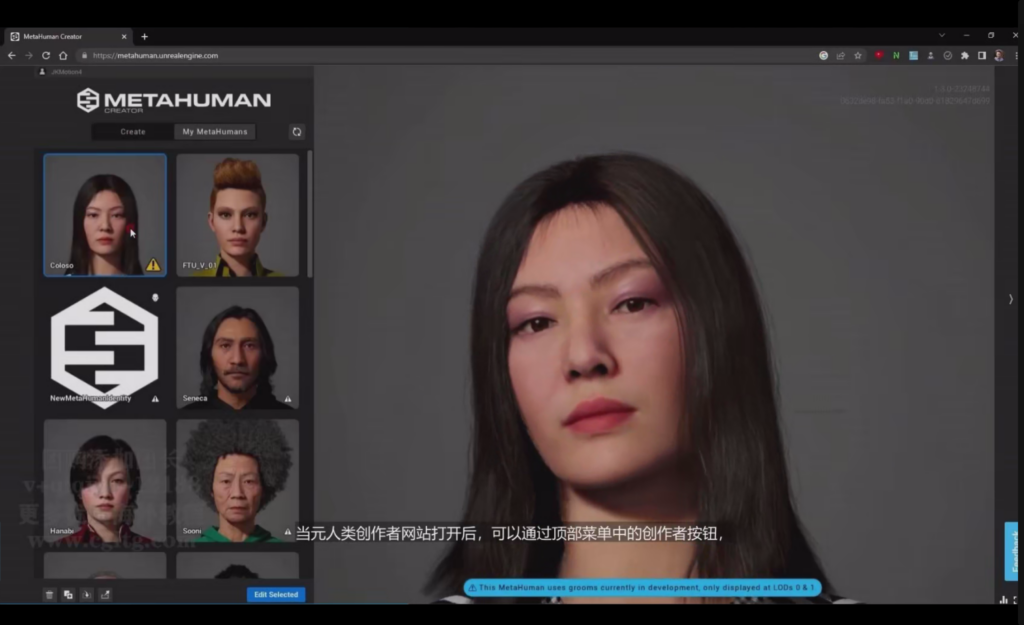
Task: Click the grooms in development warning banner
Action: coord(642,588)
